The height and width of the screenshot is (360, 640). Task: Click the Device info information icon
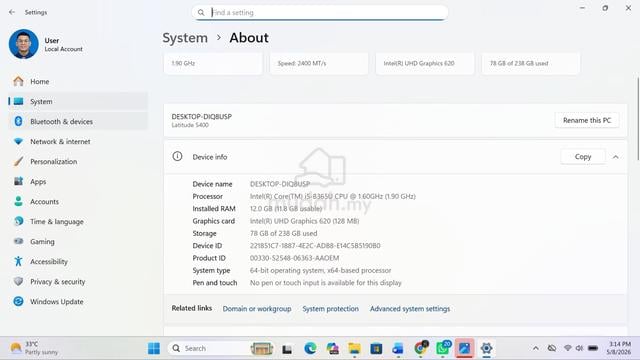[x=177, y=156]
